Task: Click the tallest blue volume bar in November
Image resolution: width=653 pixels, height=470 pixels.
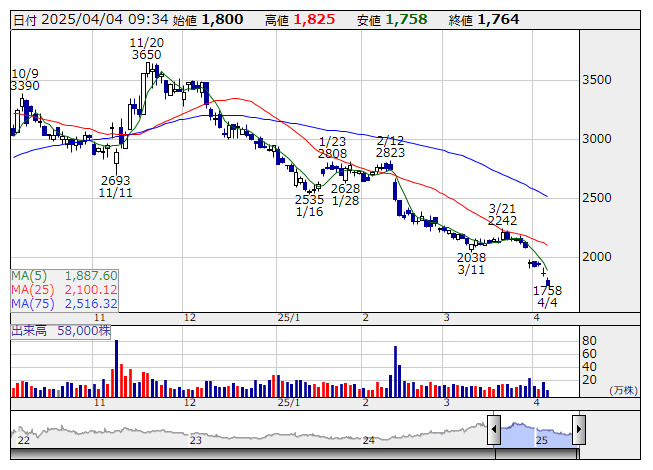Action: click(116, 367)
